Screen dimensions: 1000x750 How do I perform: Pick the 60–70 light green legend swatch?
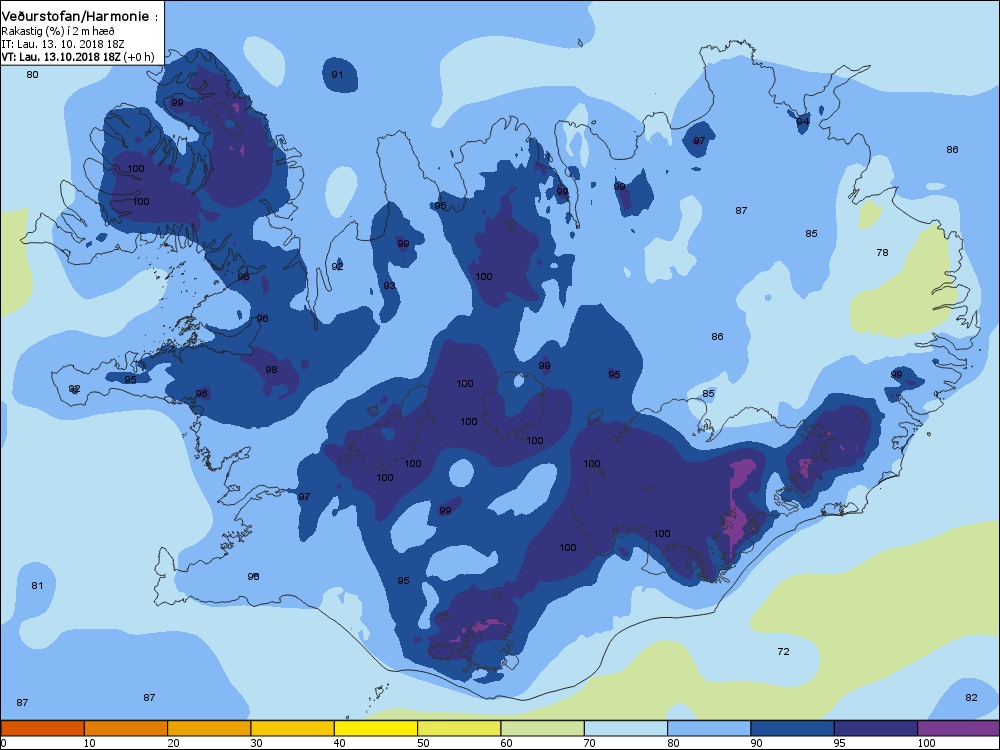click(x=543, y=728)
